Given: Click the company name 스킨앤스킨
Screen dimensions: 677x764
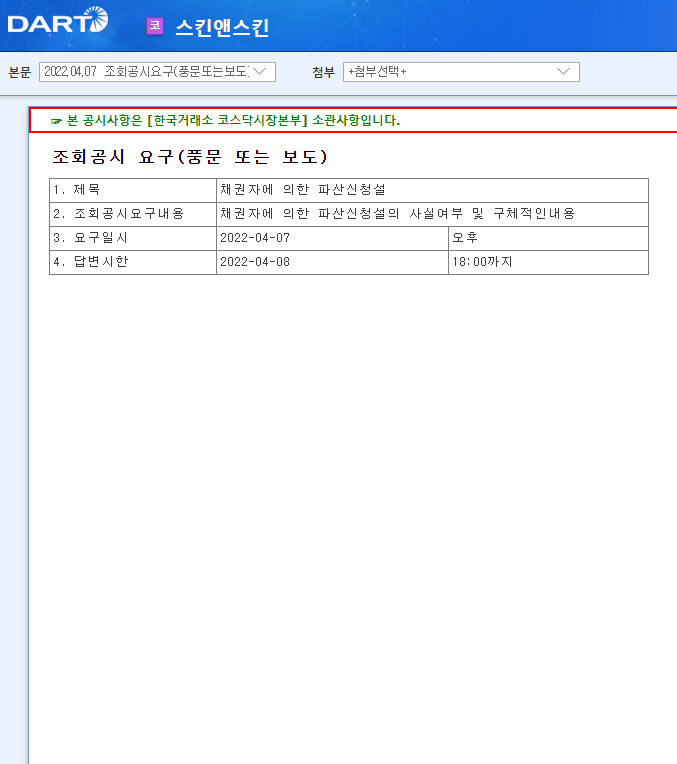Looking at the screenshot, I should (222, 27).
